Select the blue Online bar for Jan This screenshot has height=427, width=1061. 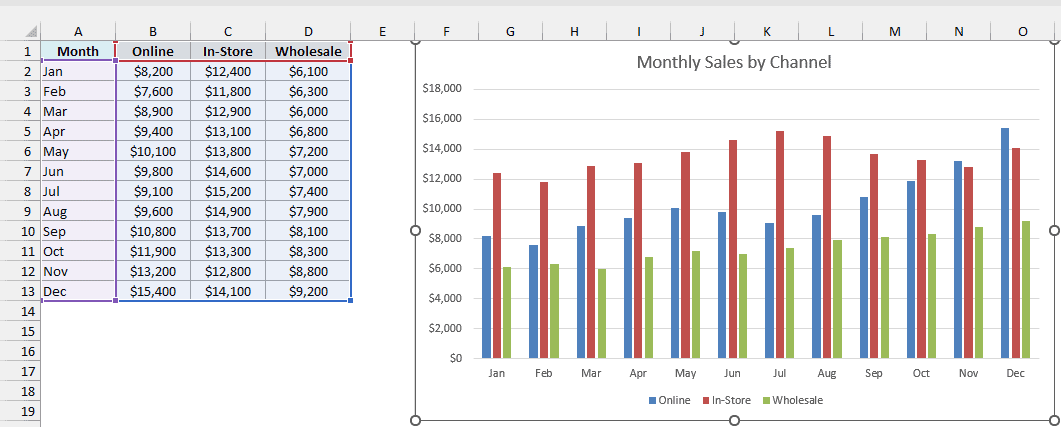[487, 297]
